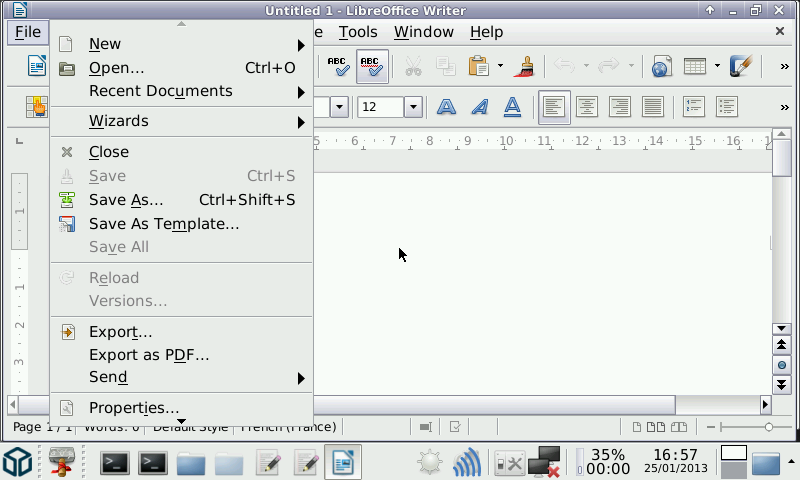Viewport: 800px width, 480px height.
Task: Click the Bold letter A icon
Action: point(446,107)
